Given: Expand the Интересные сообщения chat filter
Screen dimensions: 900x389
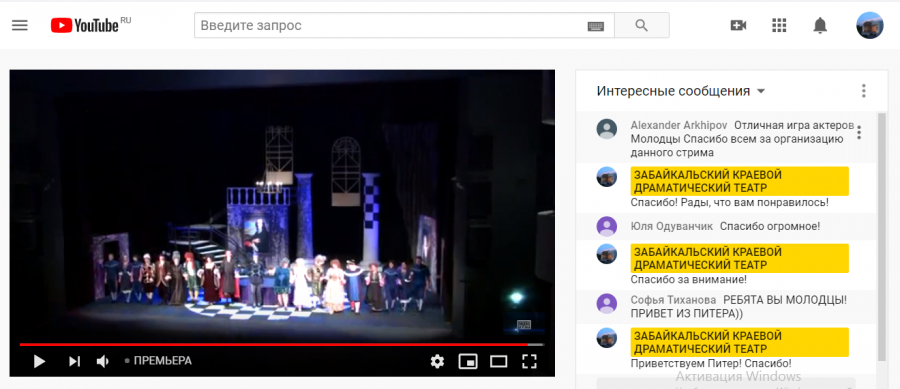Looking at the screenshot, I should tap(681, 91).
